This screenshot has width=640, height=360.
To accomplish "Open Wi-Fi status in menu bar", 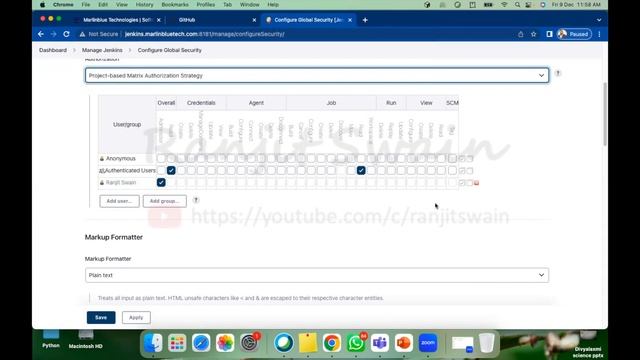I will click(504, 4).
